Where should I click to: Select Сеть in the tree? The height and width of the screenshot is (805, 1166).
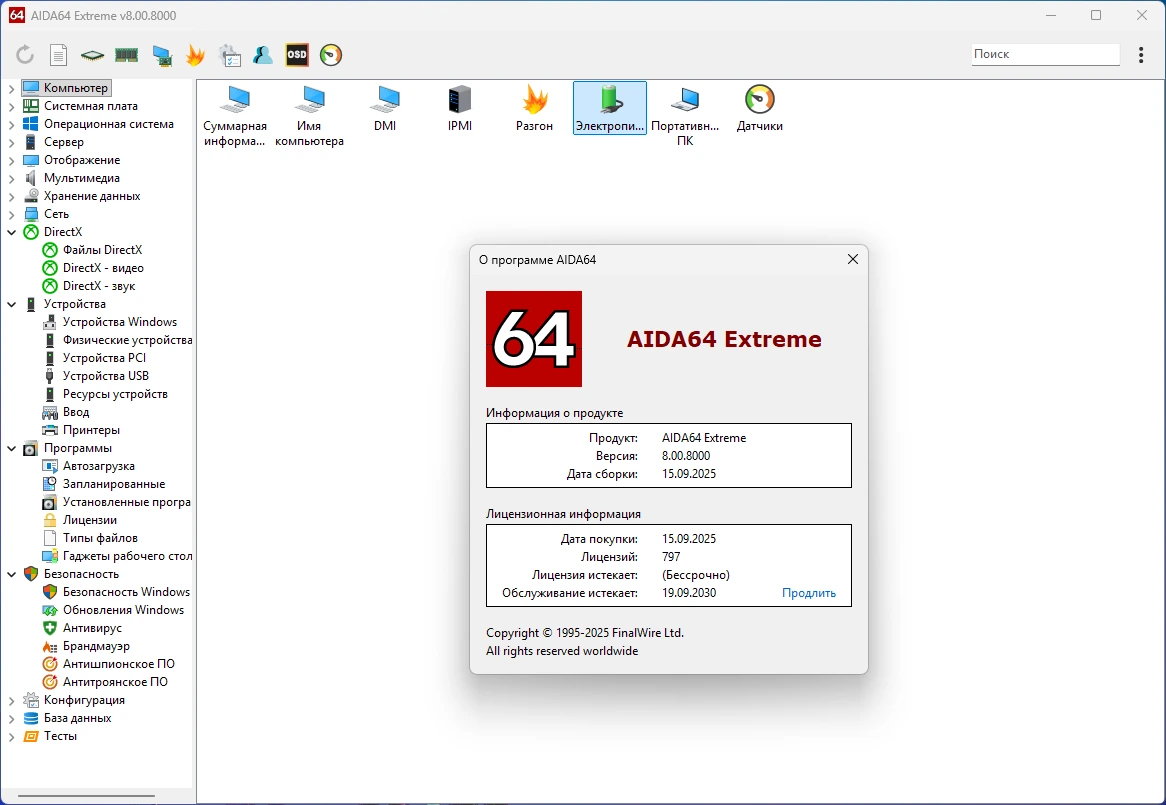click(56, 214)
